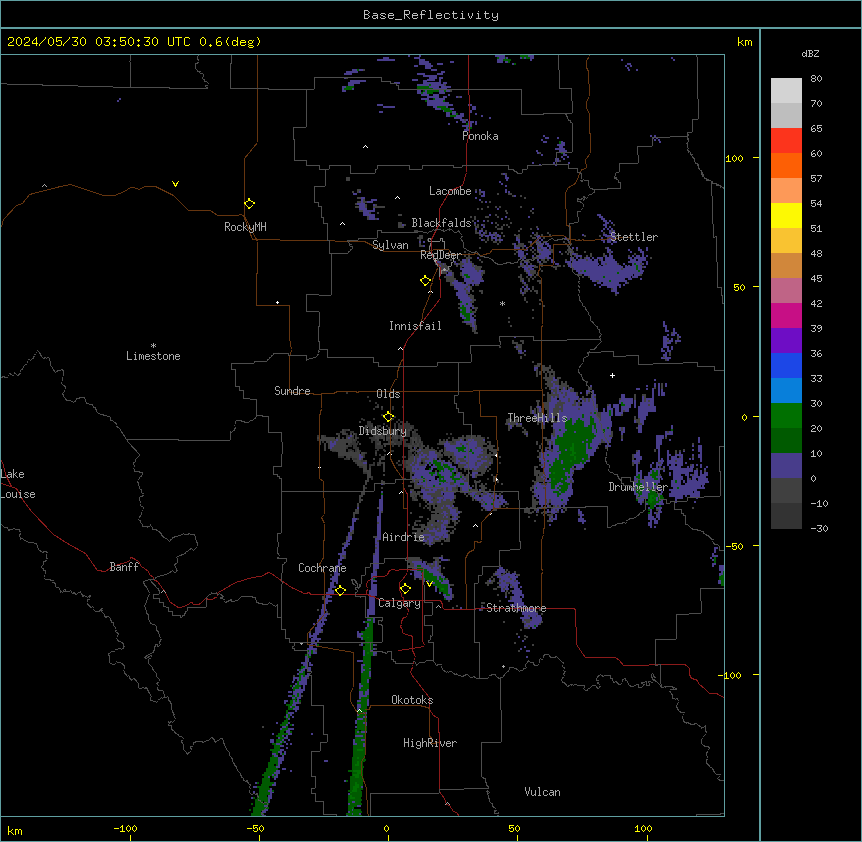Click the Banff town label

(124, 567)
